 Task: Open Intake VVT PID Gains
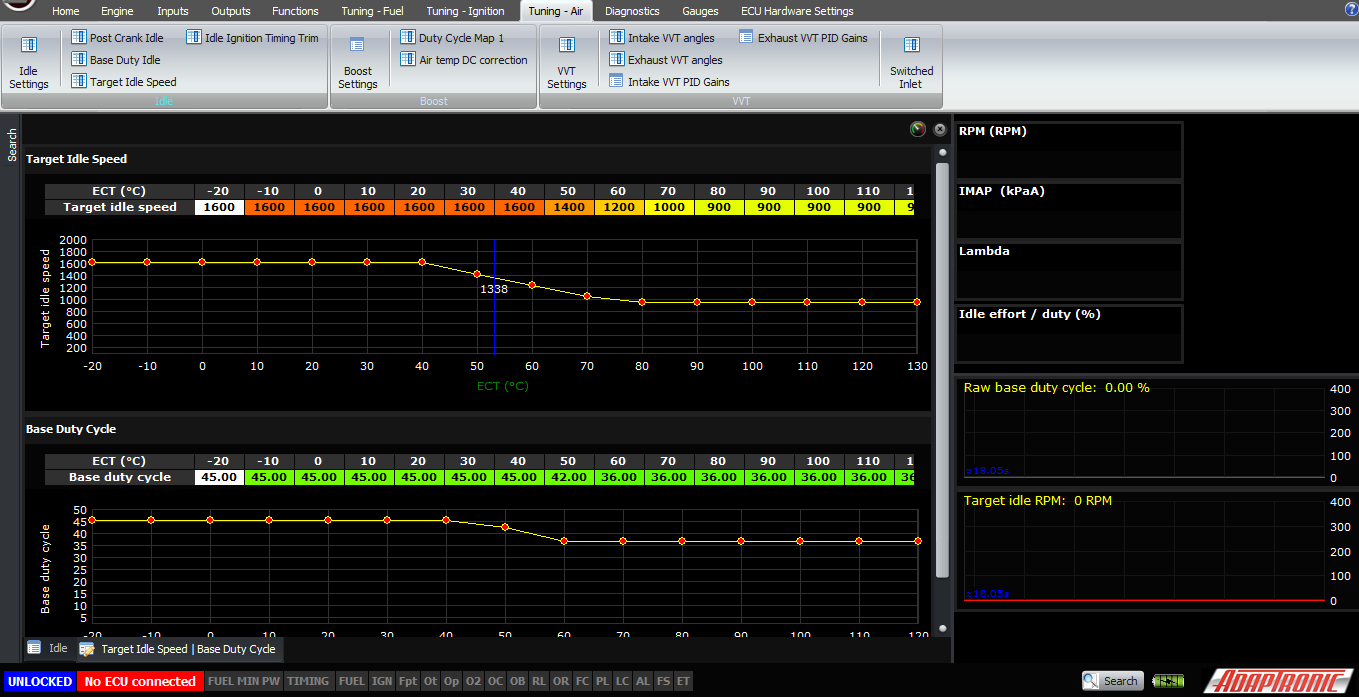point(669,82)
